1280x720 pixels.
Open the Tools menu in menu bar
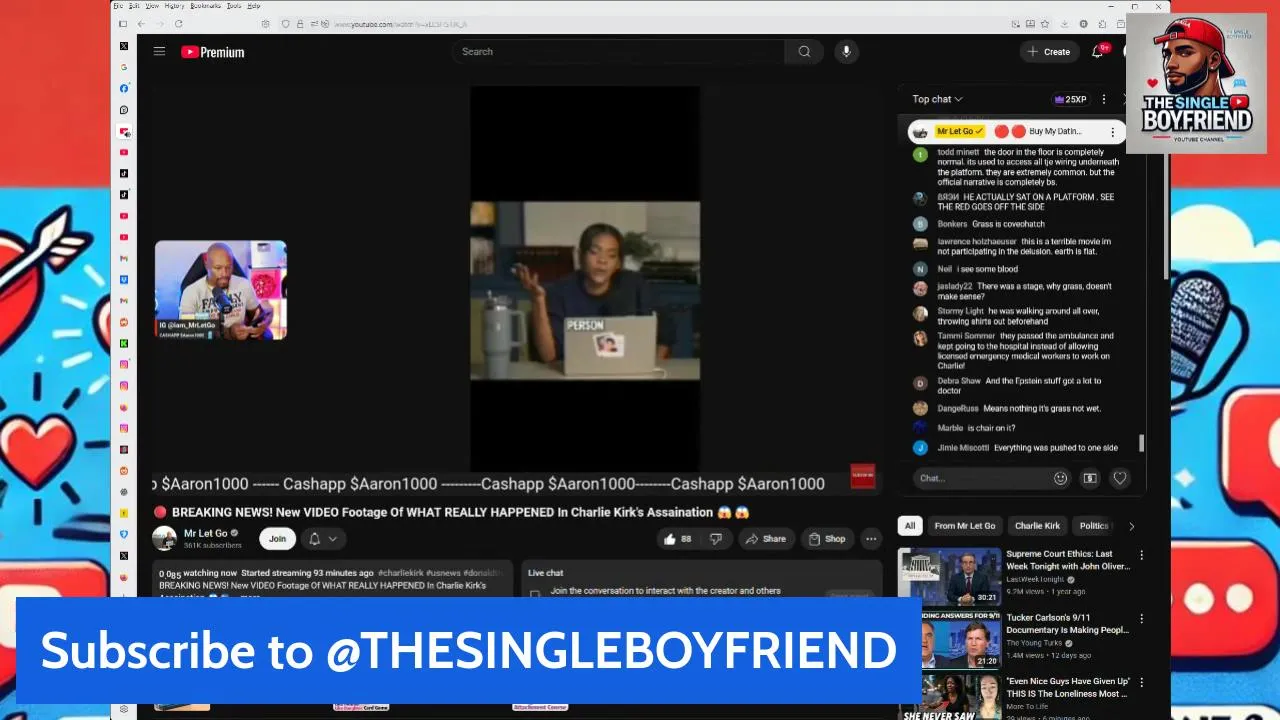click(234, 6)
